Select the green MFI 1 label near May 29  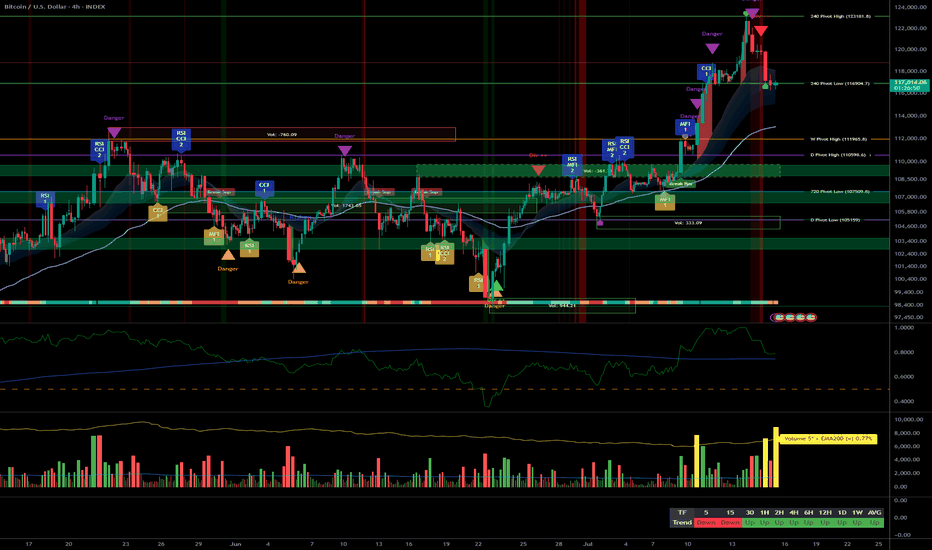(x=214, y=236)
